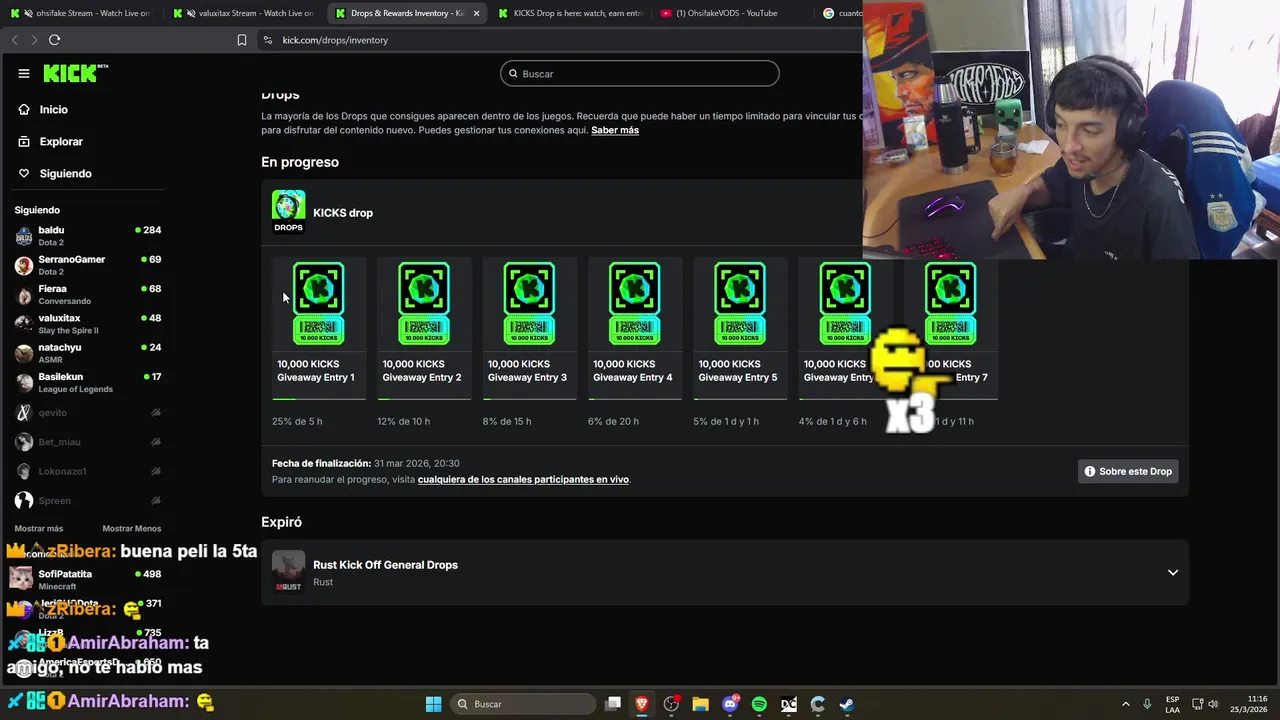
Task: Open Brave browser from taskbar
Action: coord(642,704)
